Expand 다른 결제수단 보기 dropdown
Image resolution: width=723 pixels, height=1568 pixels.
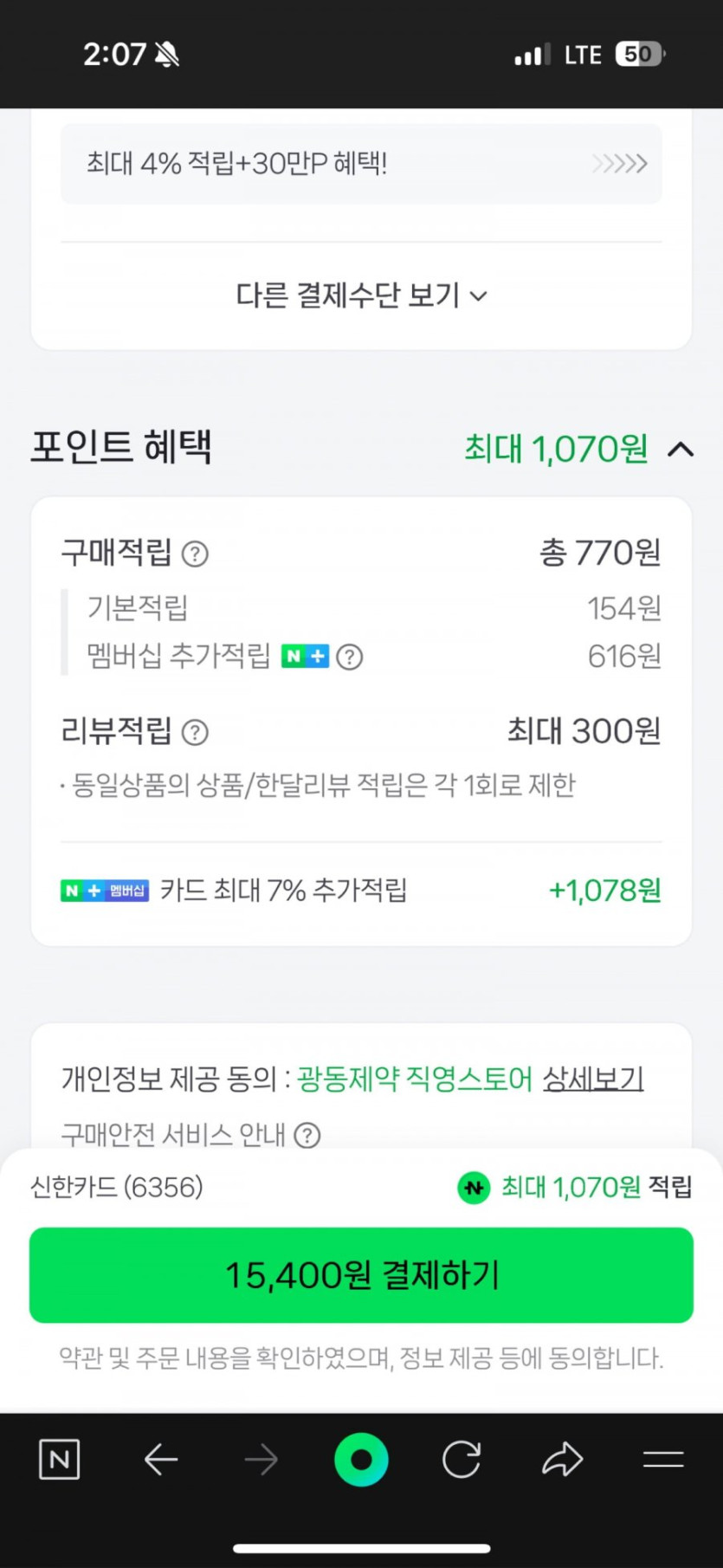point(361,296)
